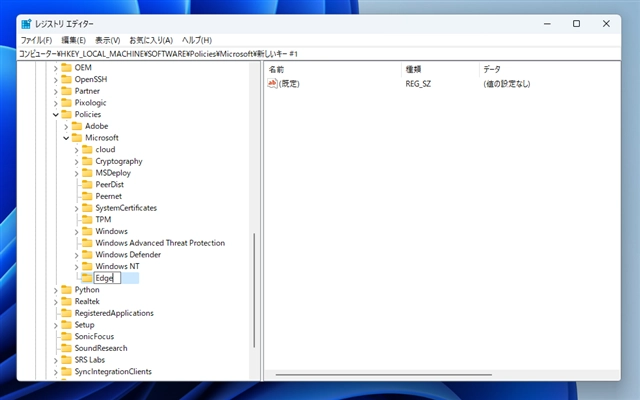The height and width of the screenshot is (400, 640).
Task: Click the SonicFocus folder icon
Action: 67,336
